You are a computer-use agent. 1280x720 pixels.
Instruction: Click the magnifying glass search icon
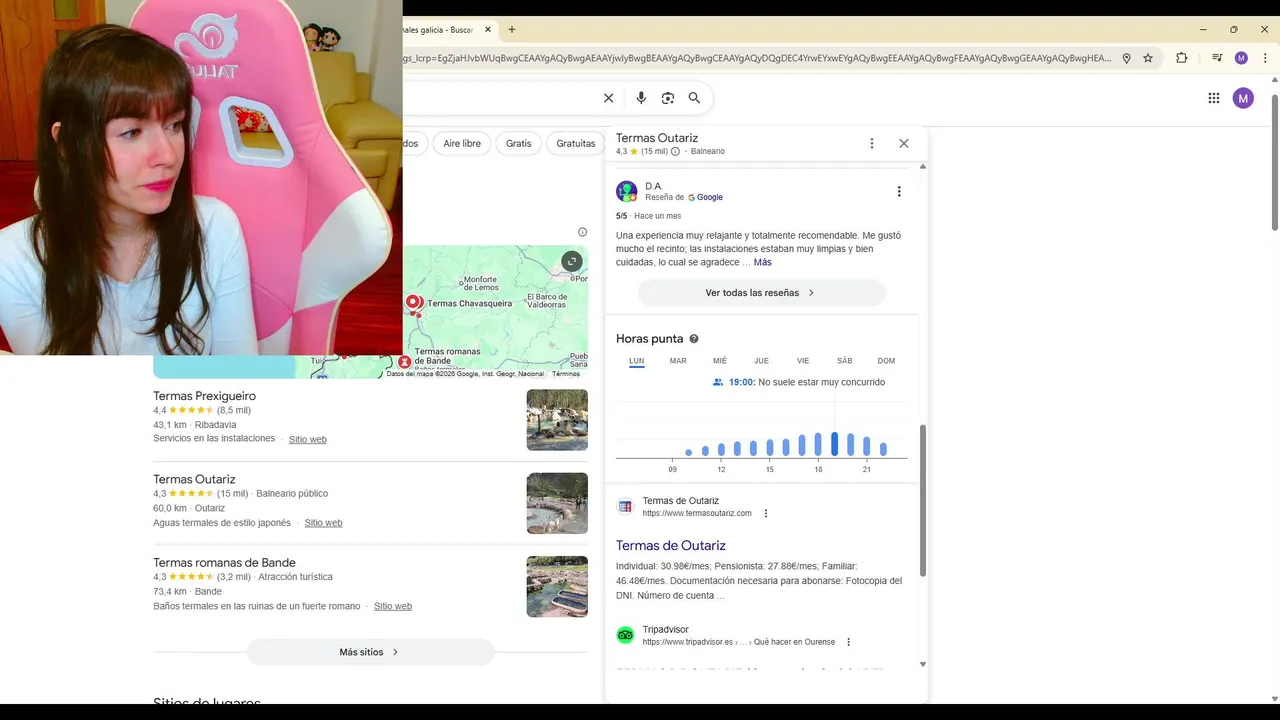pos(694,98)
